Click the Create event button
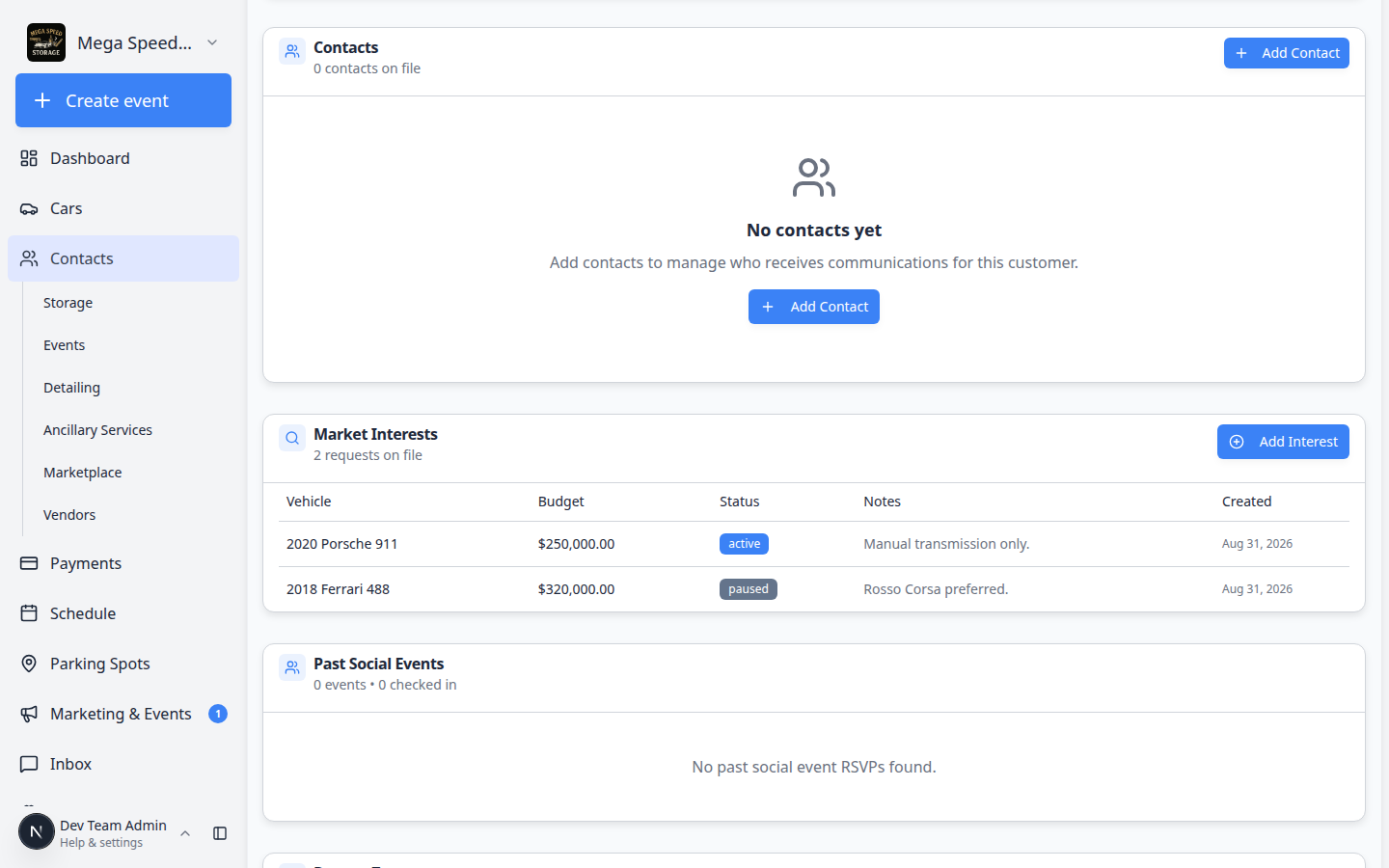Viewport: 1389px width, 868px height. click(123, 100)
